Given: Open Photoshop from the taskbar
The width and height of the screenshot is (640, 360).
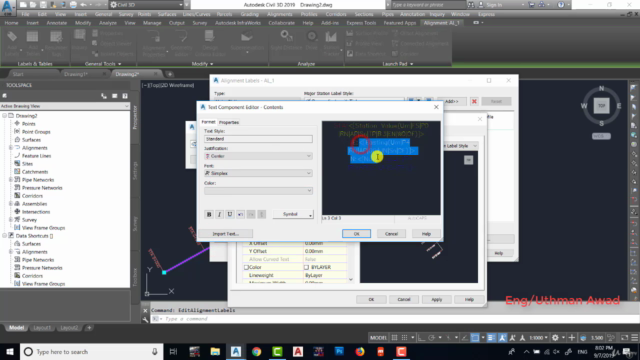Looking at the screenshot, I should point(339,351).
